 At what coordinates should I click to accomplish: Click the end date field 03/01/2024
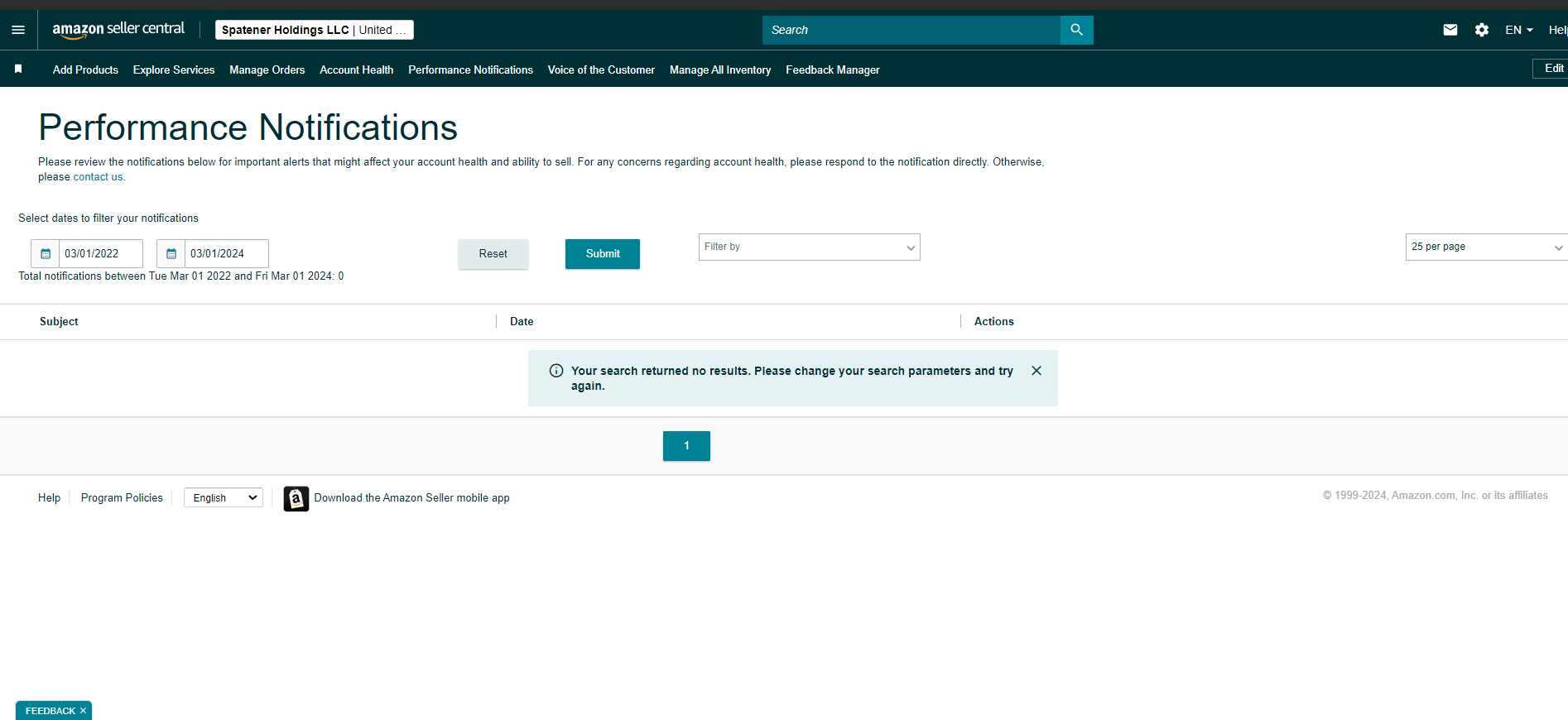[227, 253]
